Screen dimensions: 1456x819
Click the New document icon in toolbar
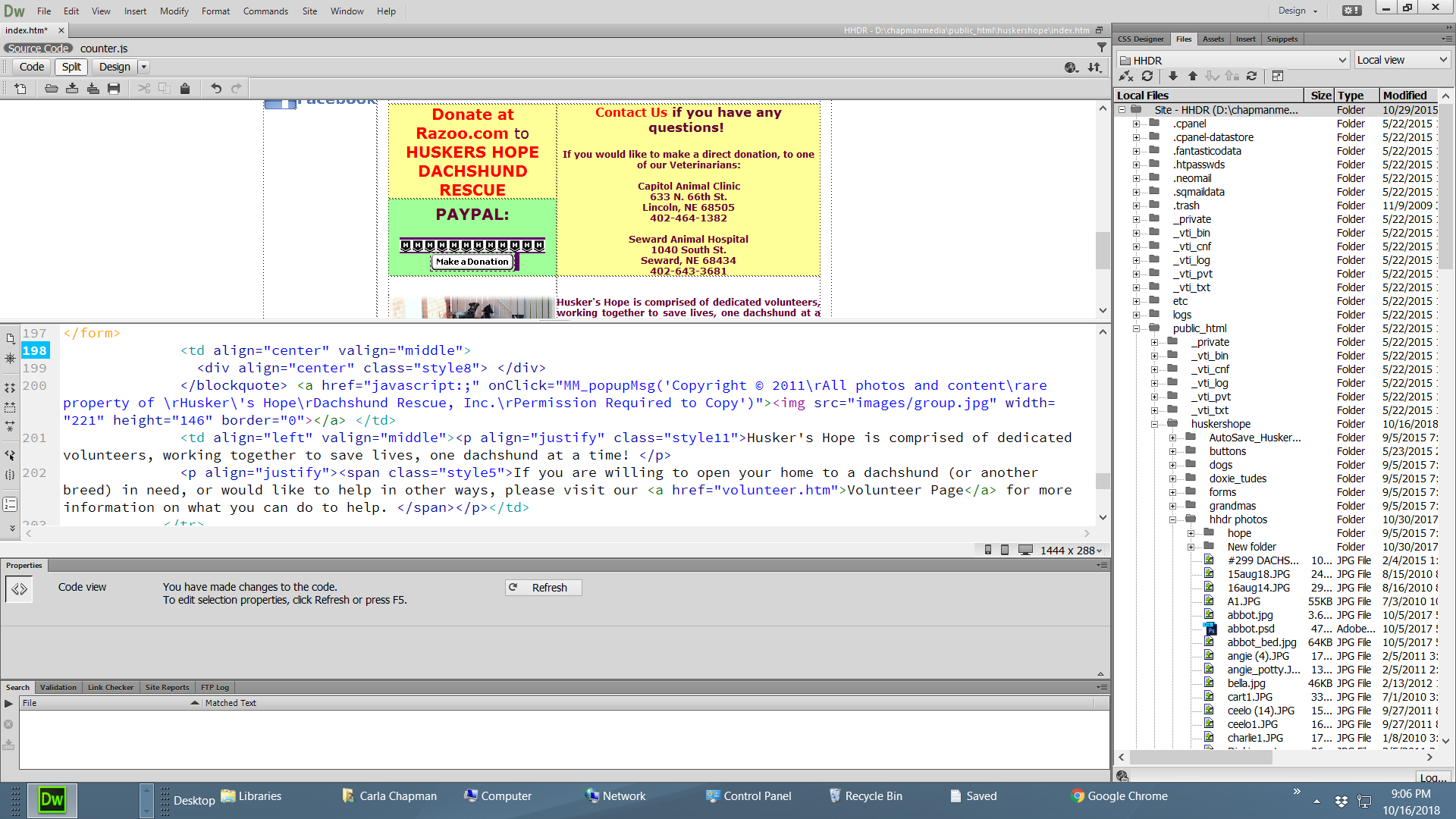(x=20, y=89)
